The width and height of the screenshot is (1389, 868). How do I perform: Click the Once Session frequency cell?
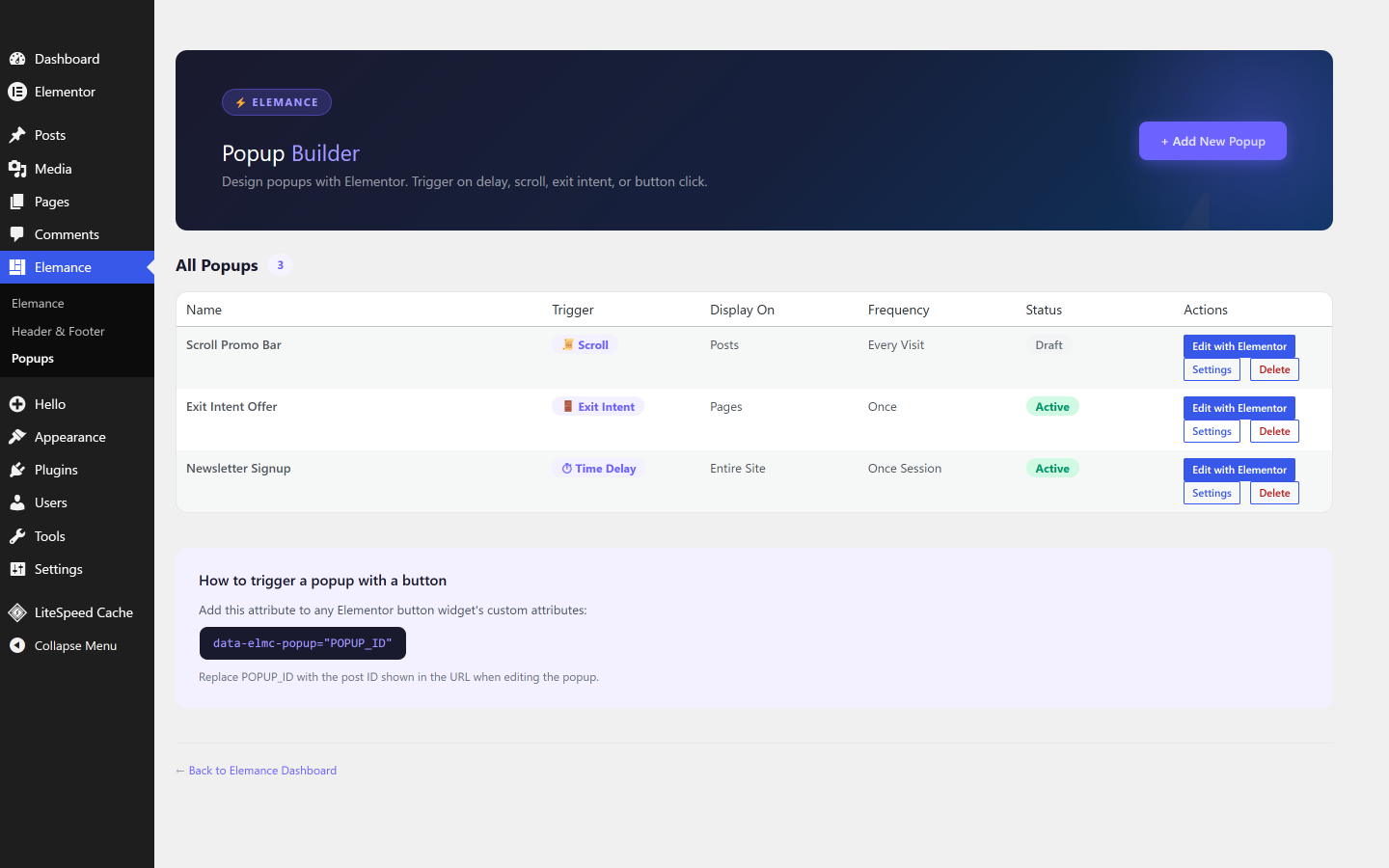[x=905, y=468]
